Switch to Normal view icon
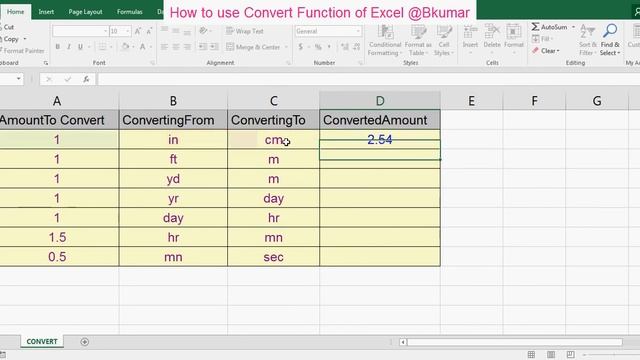640x360 pixels. (x=531, y=354)
